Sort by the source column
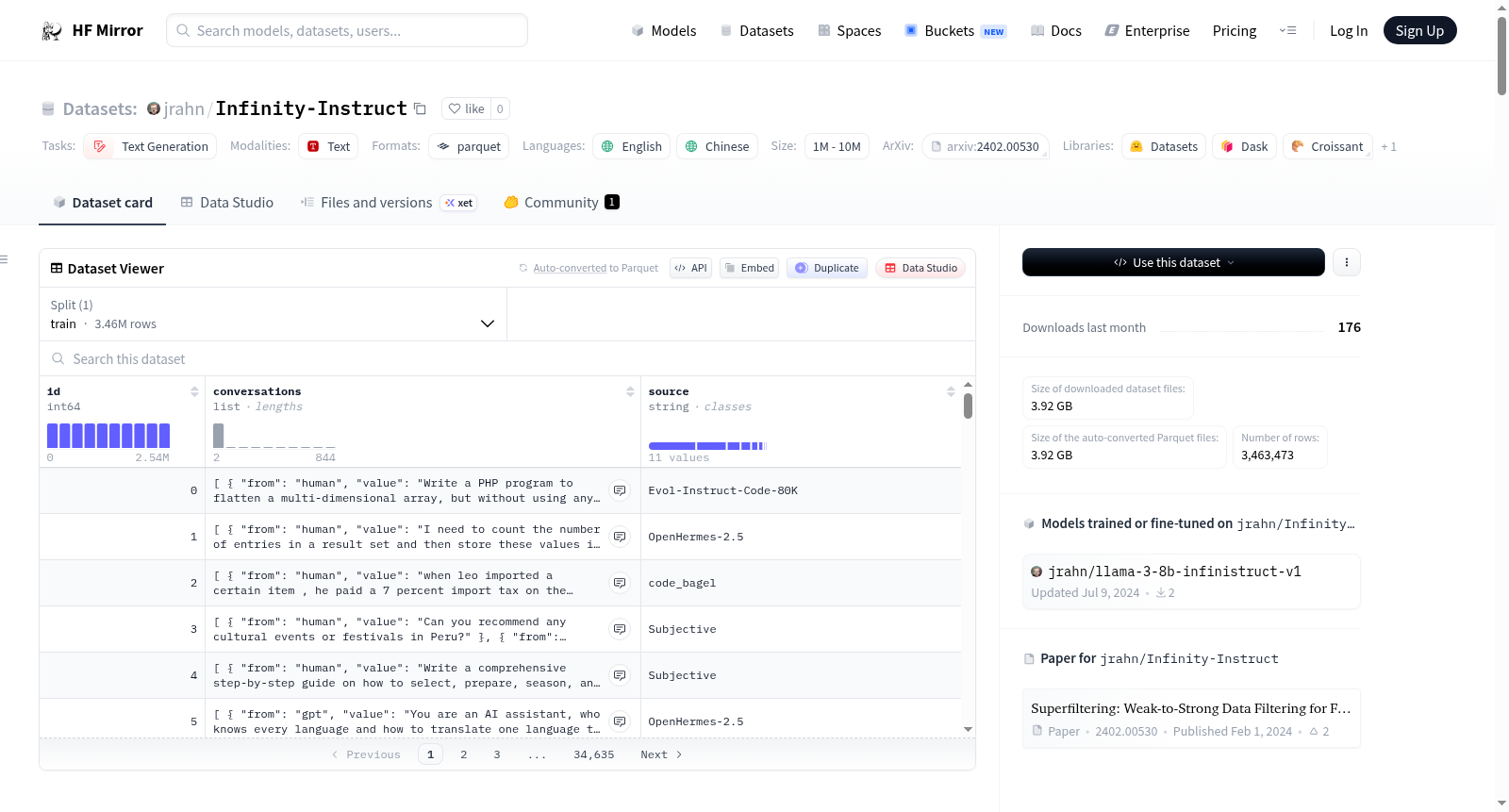The width and height of the screenshot is (1509, 812). point(951,391)
